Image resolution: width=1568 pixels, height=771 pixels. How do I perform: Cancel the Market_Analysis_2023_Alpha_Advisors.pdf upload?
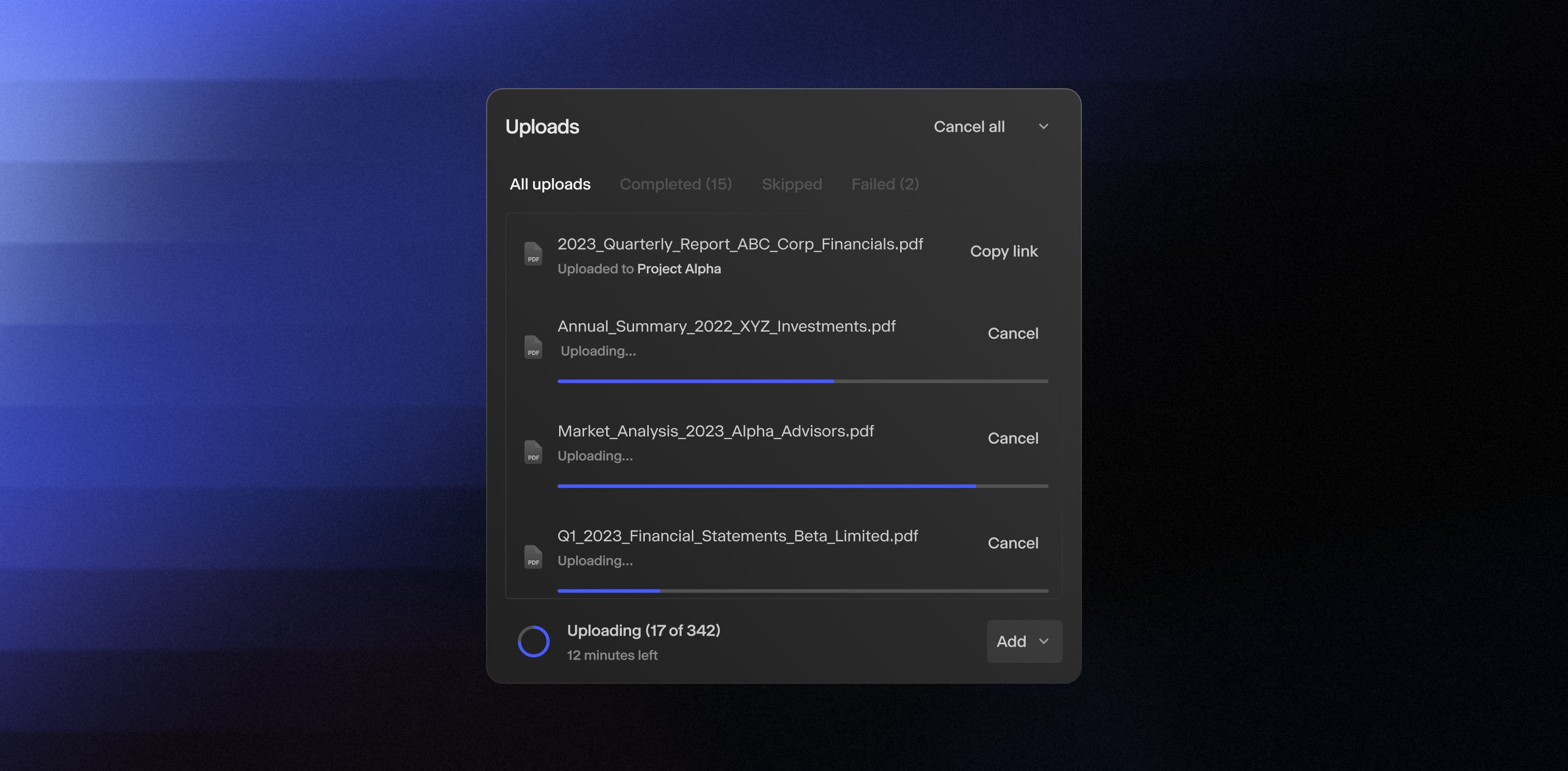pyautogui.click(x=1013, y=438)
